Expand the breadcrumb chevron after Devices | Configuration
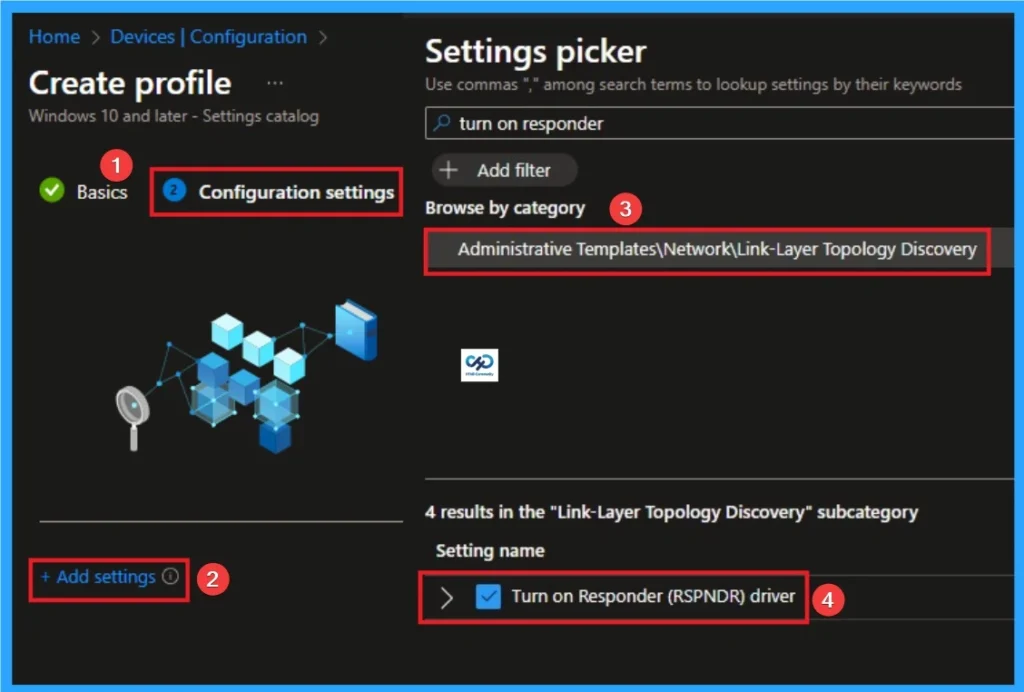Screen dimensions: 1024x692 pyautogui.click(x=322, y=37)
